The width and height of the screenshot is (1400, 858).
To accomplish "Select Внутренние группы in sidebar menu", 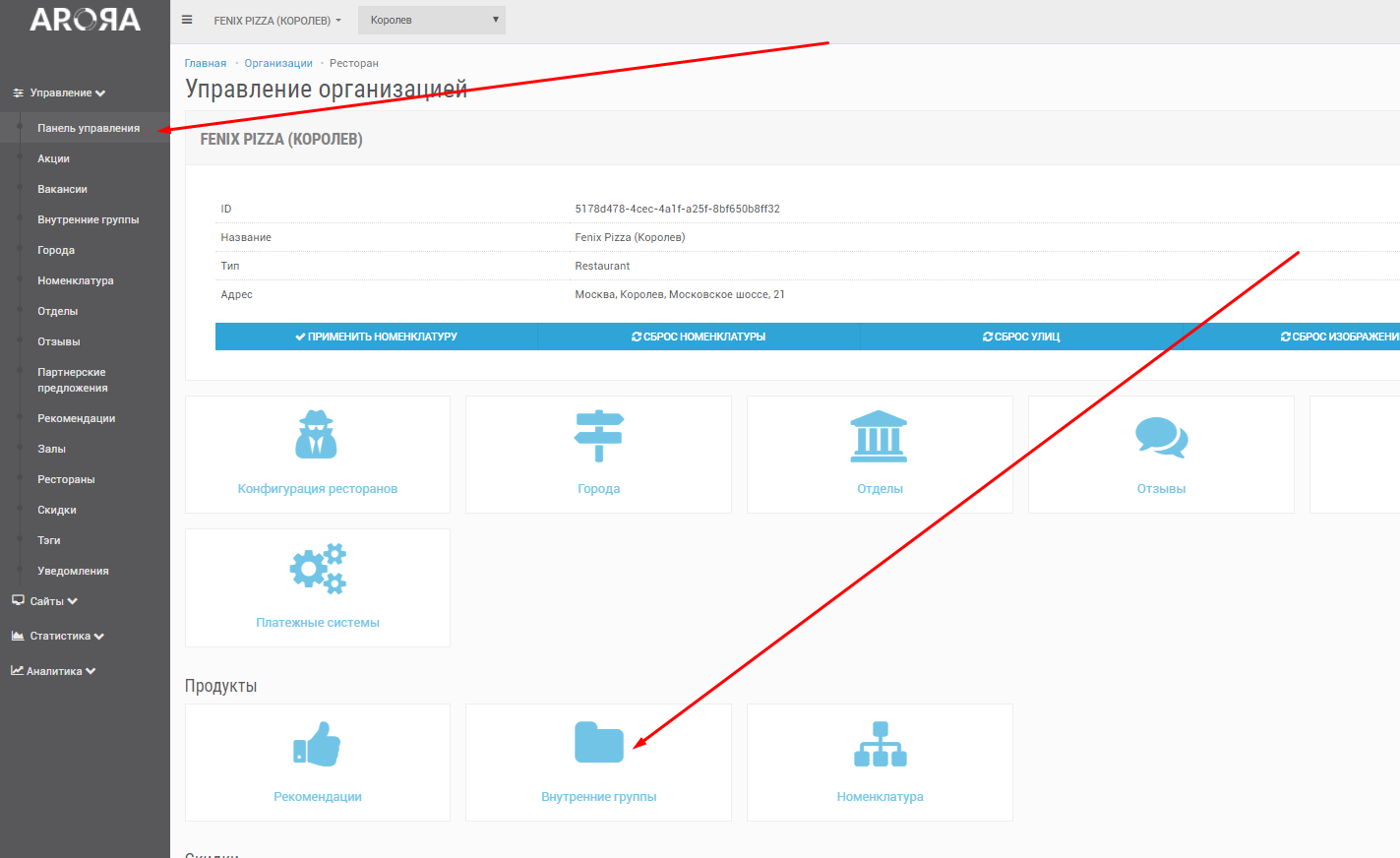I will click(x=88, y=219).
